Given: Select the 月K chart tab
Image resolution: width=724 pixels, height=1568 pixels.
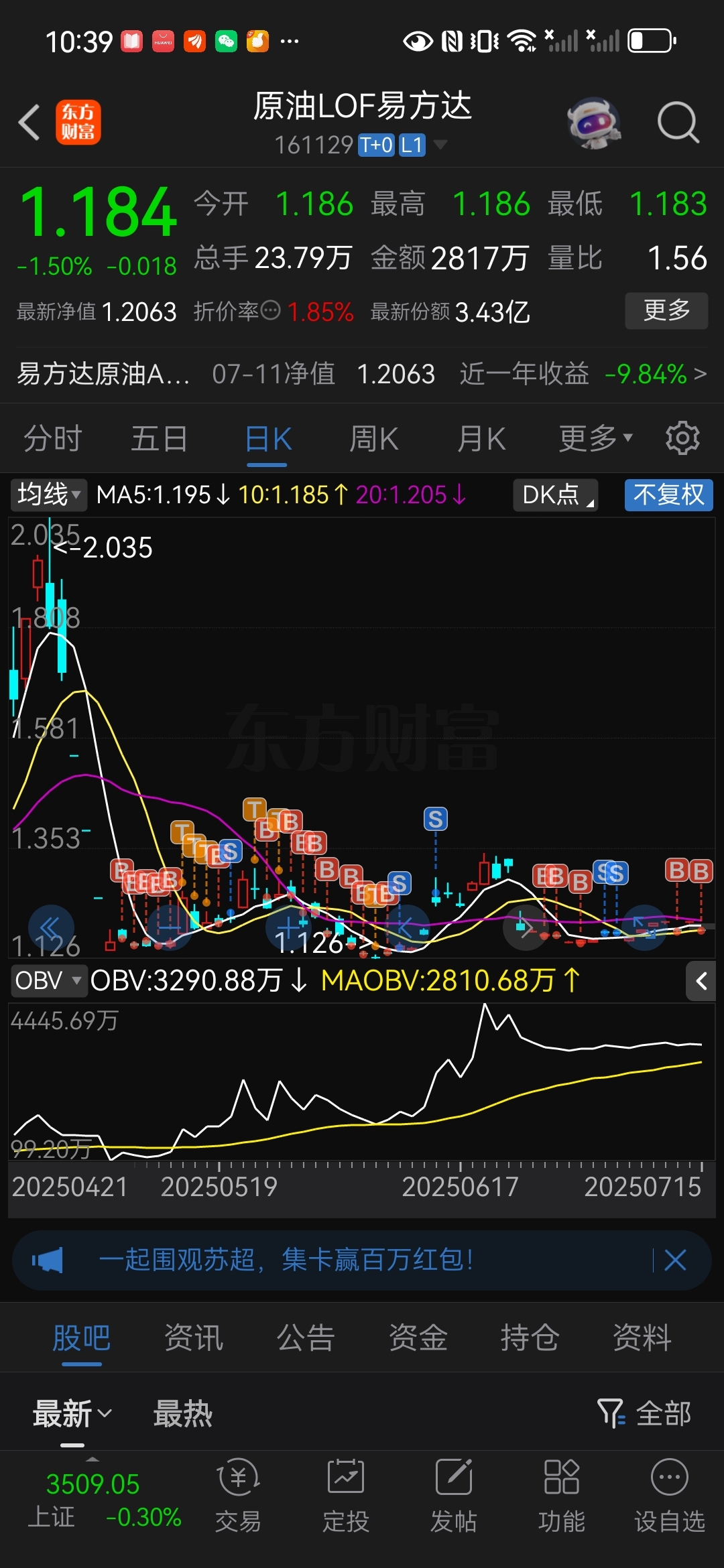Looking at the screenshot, I should tap(481, 439).
